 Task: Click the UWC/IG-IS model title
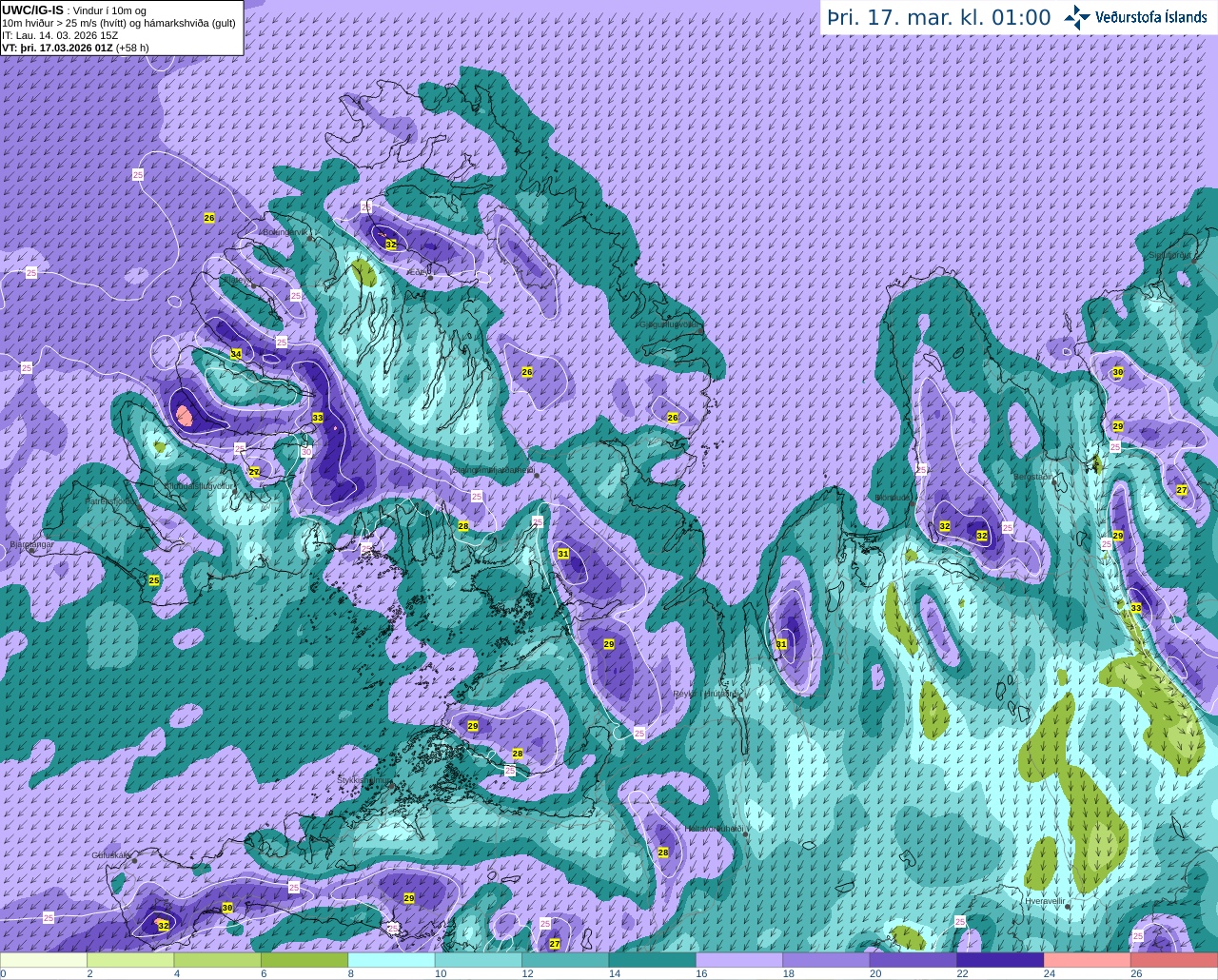tap(32, 10)
